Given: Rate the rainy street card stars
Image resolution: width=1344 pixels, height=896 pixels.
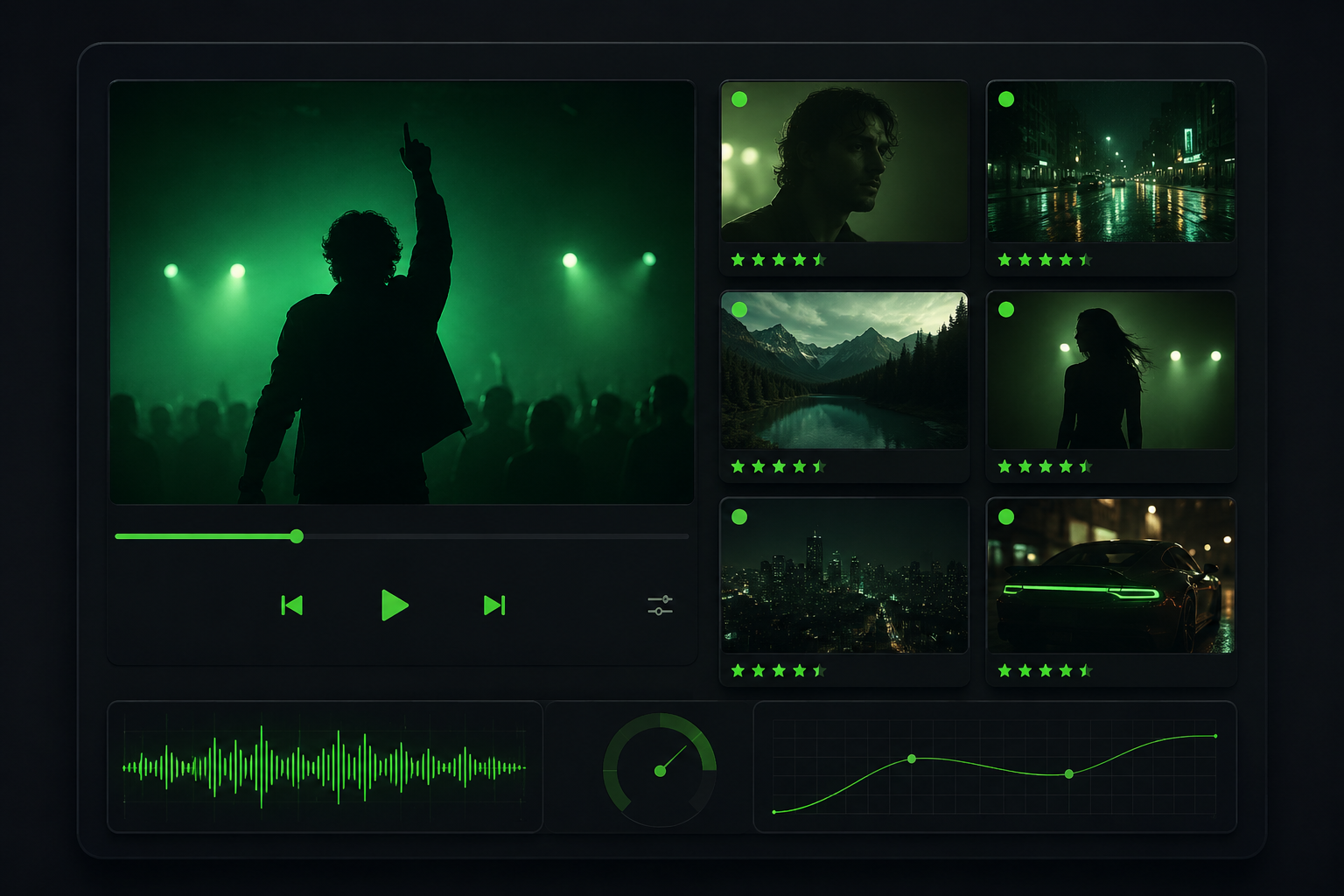Looking at the screenshot, I should coord(1046,260).
